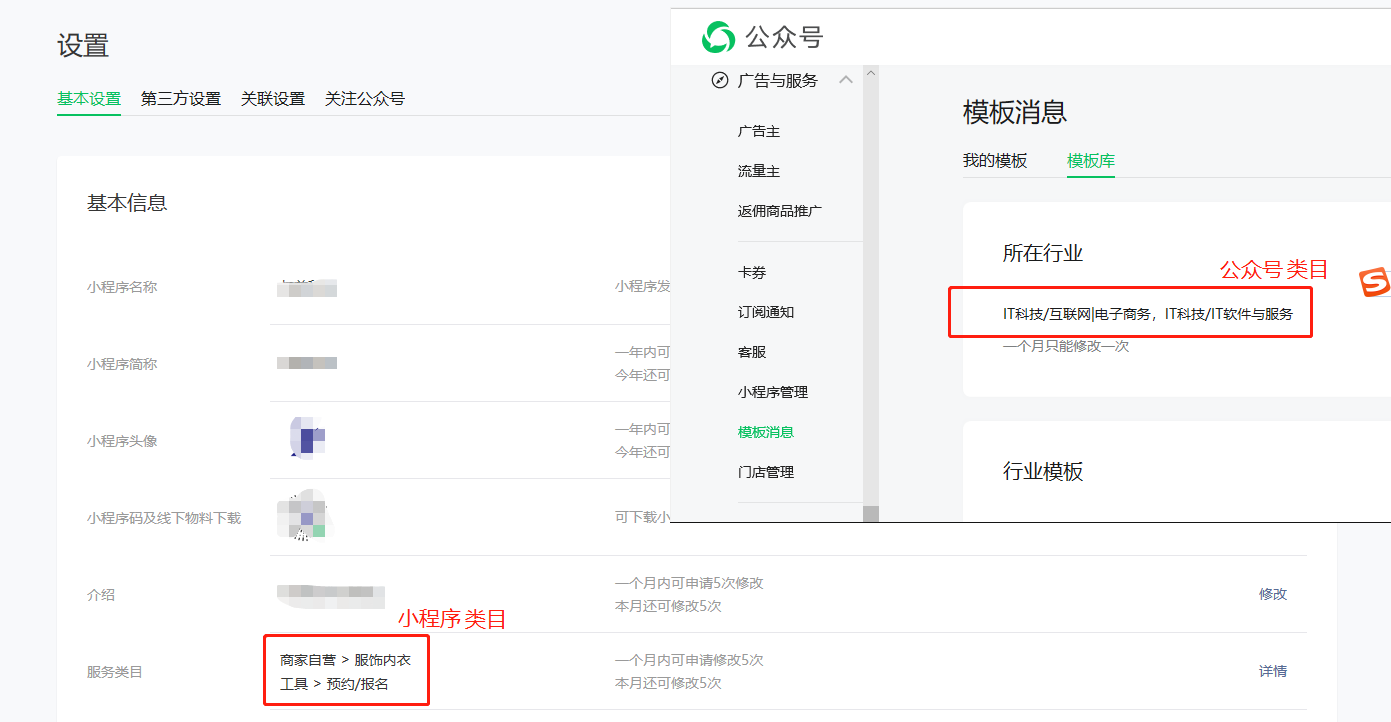The width and height of the screenshot is (1391, 722).
Task: Click the green 公众号 logo icon
Action: point(718,37)
